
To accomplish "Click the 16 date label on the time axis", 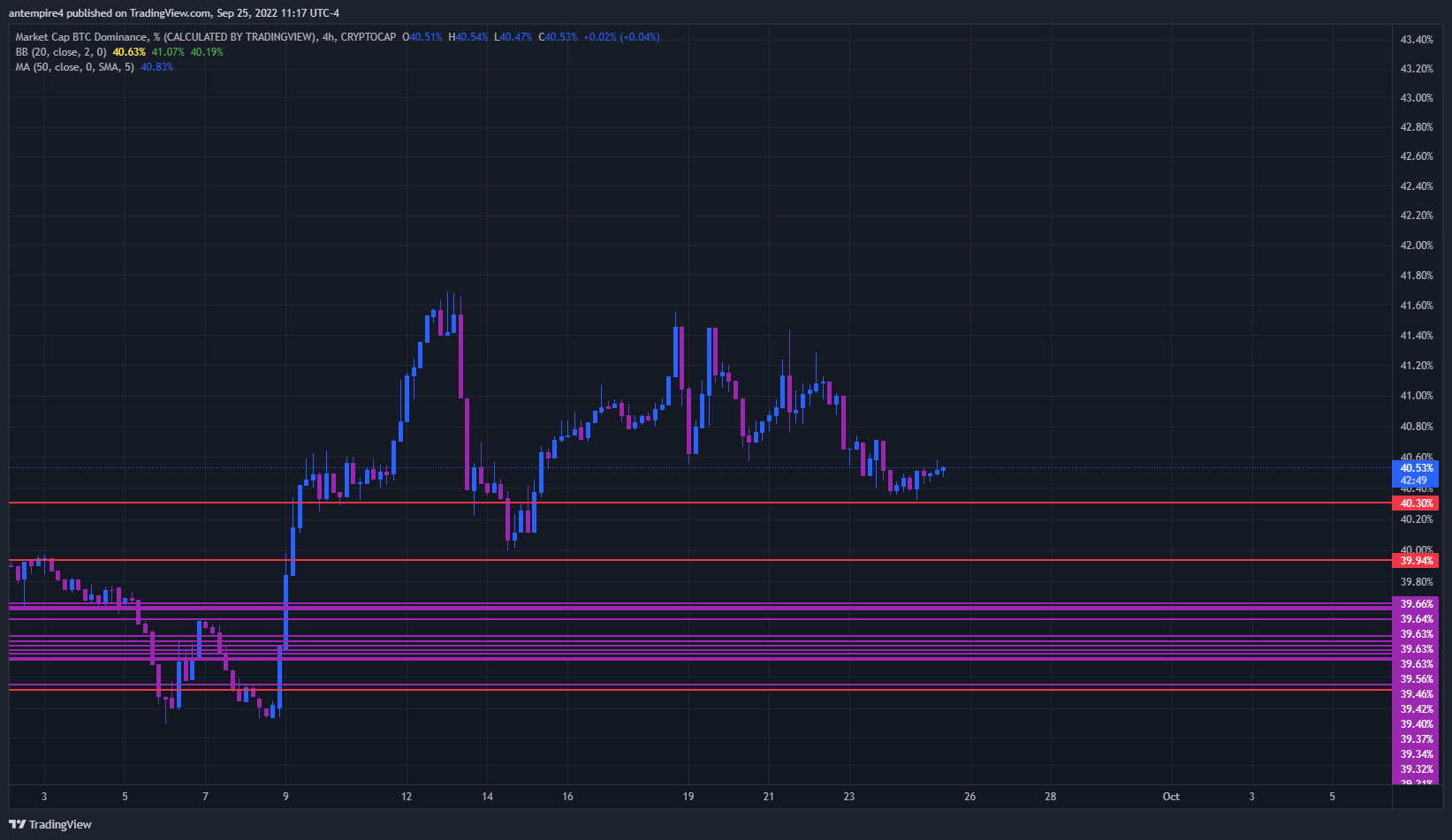I will click(567, 797).
